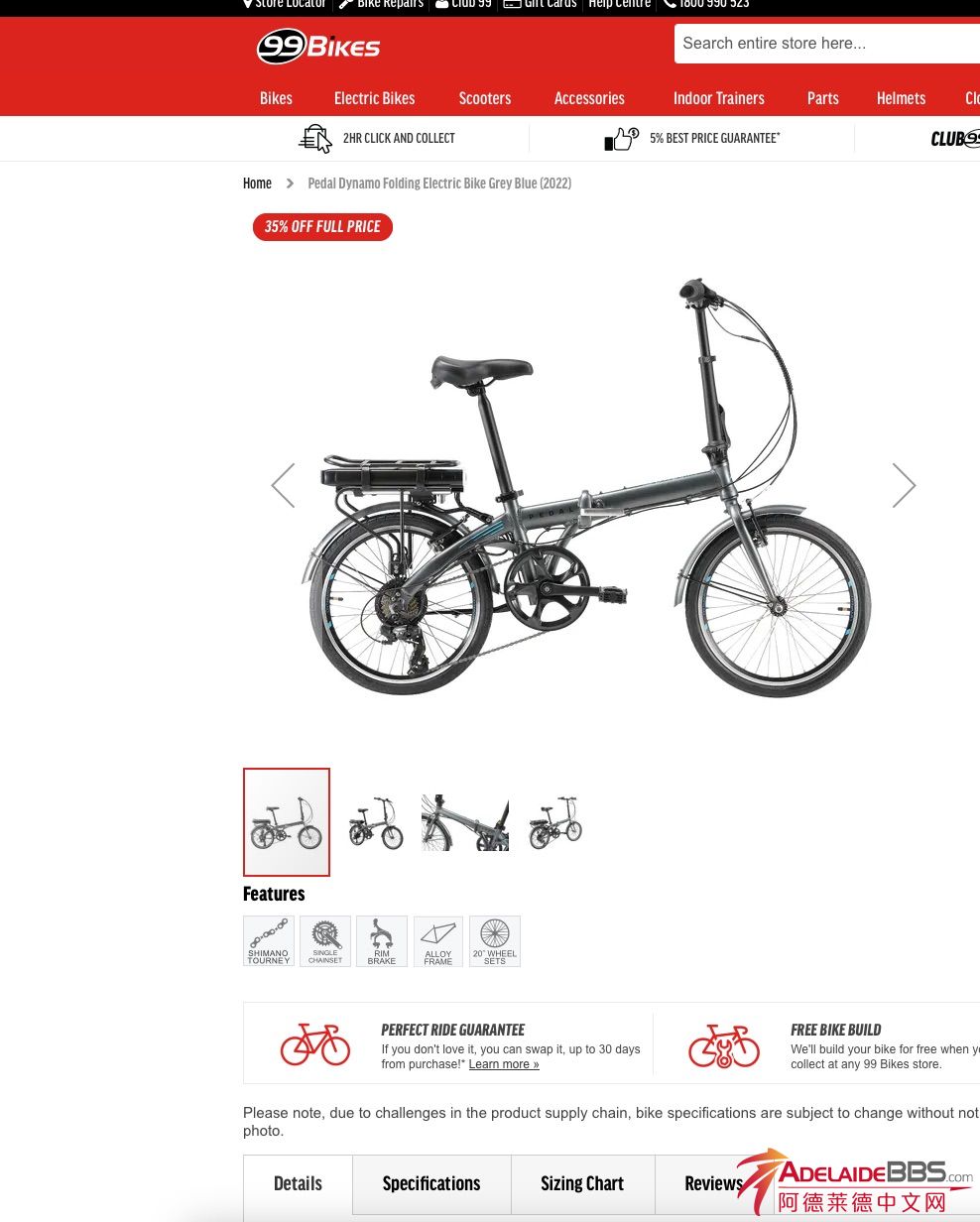Select the Single Chainset feature icon
The height and width of the screenshot is (1222, 980).
pyautogui.click(x=325, y=941)
